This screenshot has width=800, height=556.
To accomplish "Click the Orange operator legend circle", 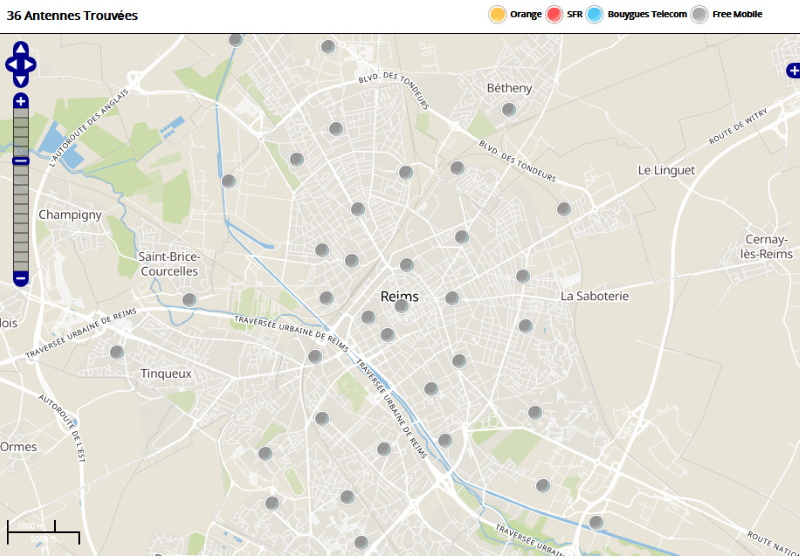I will pos(497,14).
